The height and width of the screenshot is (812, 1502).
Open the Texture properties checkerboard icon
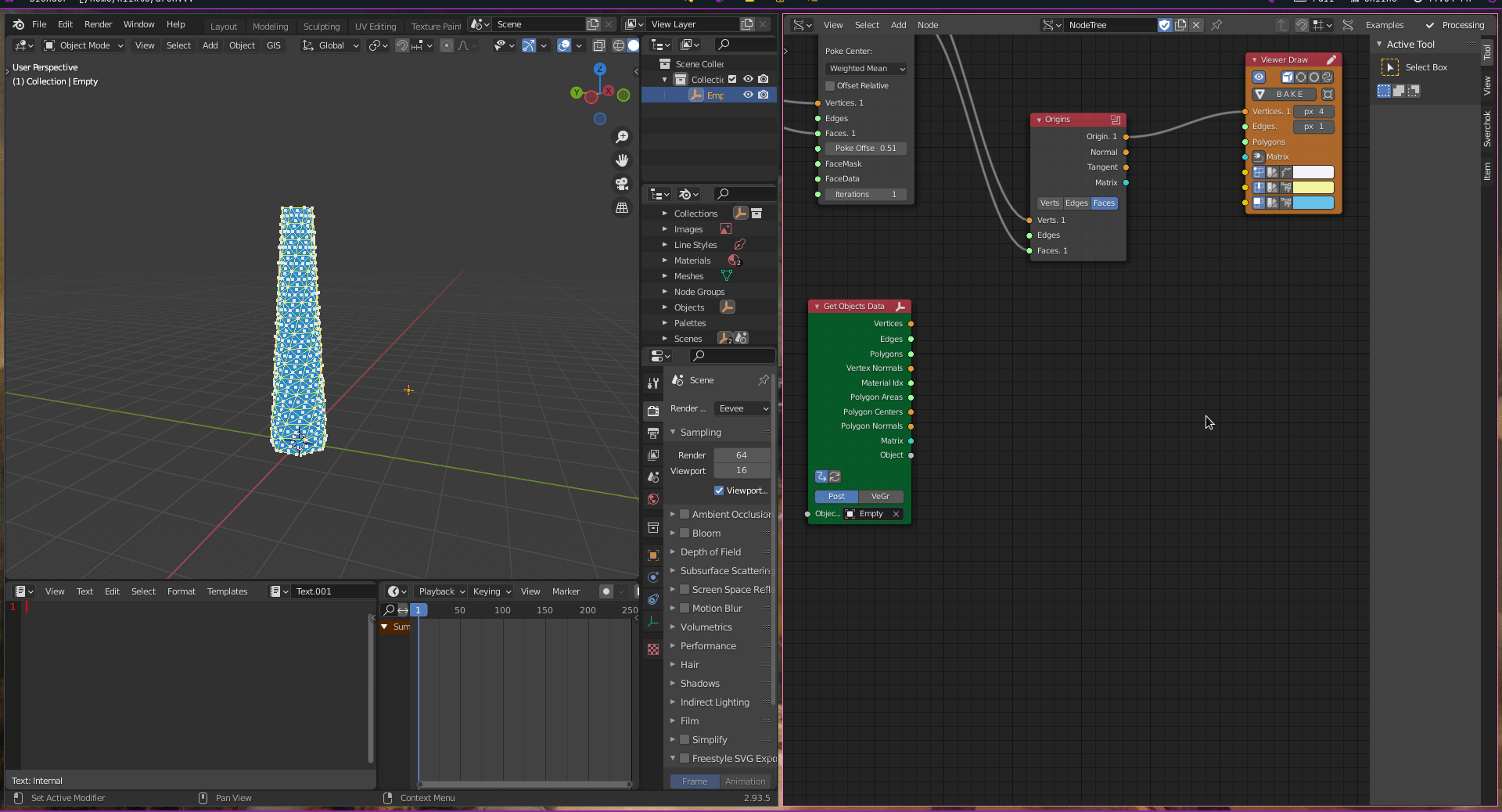[x=653, y=649]
